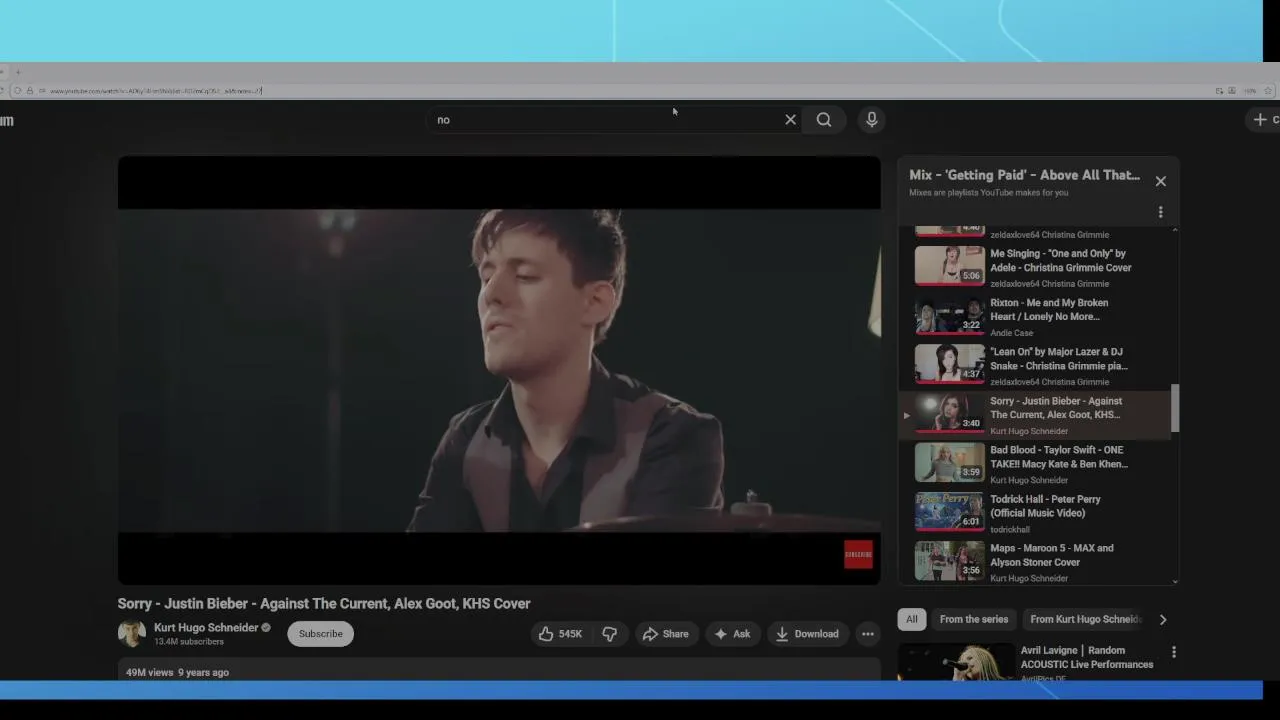This screenshot has height=720, width=1280.
Task: Select the 'From the series' chip
Action: click(x=974, y=619)
